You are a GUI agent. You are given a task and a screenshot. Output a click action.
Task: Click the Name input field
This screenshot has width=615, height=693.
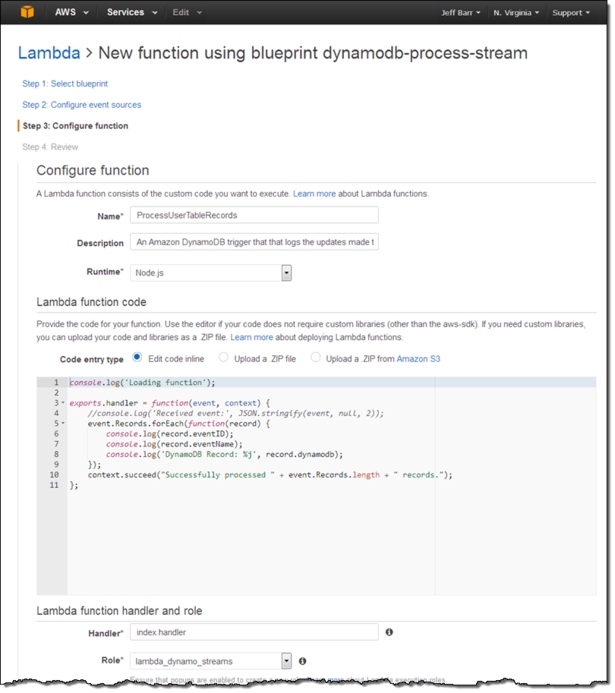254,215
